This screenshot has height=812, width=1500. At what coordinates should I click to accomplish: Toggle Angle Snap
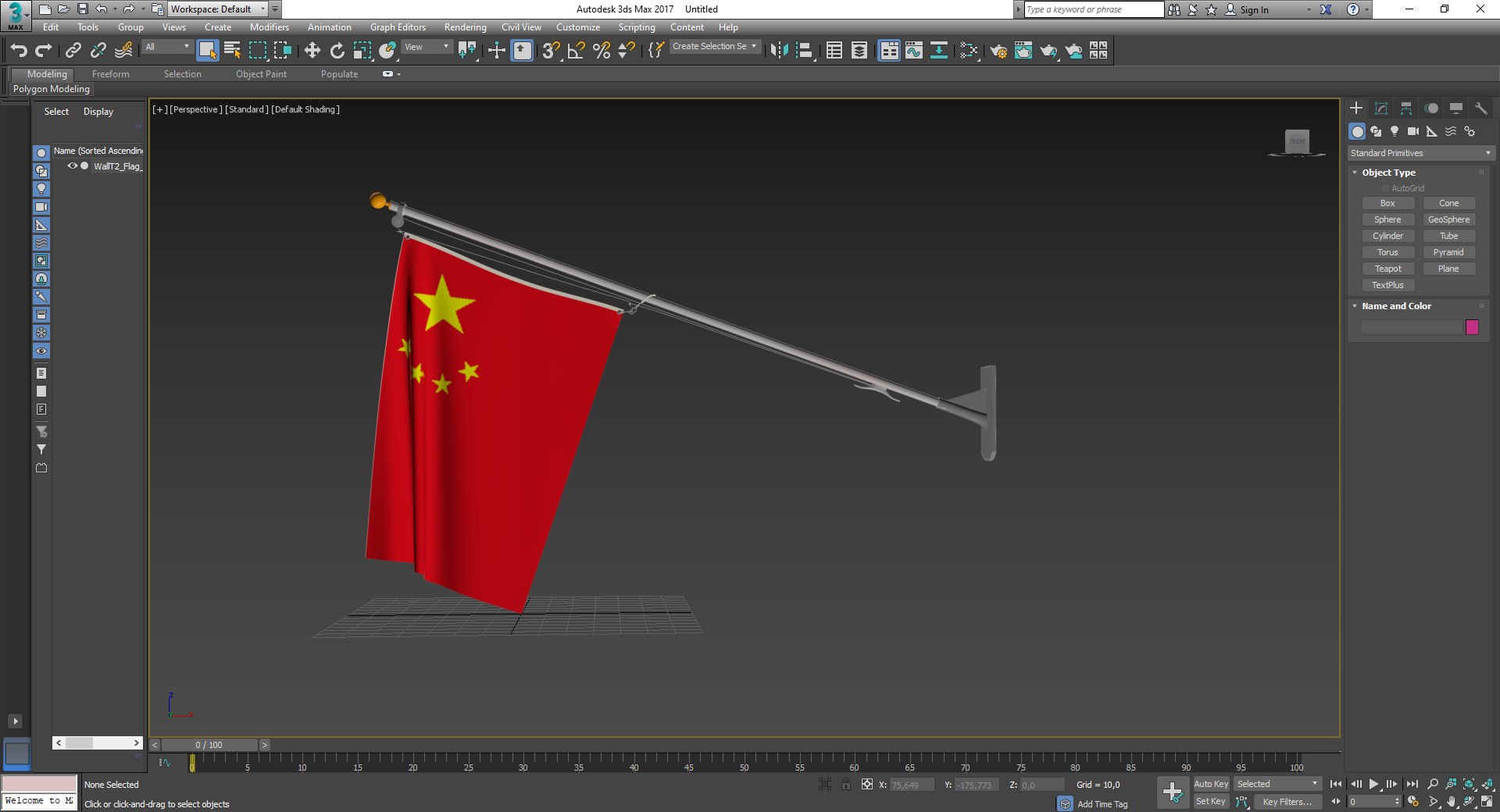(x=576, y=50)
